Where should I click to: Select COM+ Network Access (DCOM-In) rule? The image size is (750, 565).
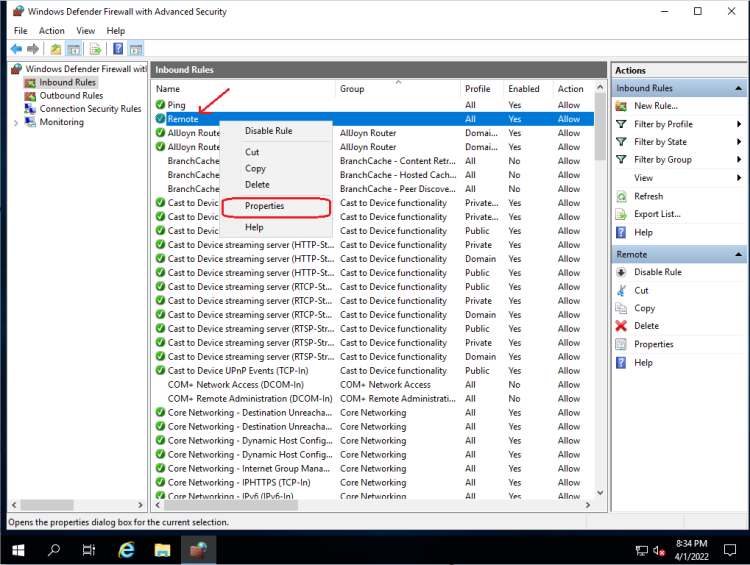[x=373, y=385]
